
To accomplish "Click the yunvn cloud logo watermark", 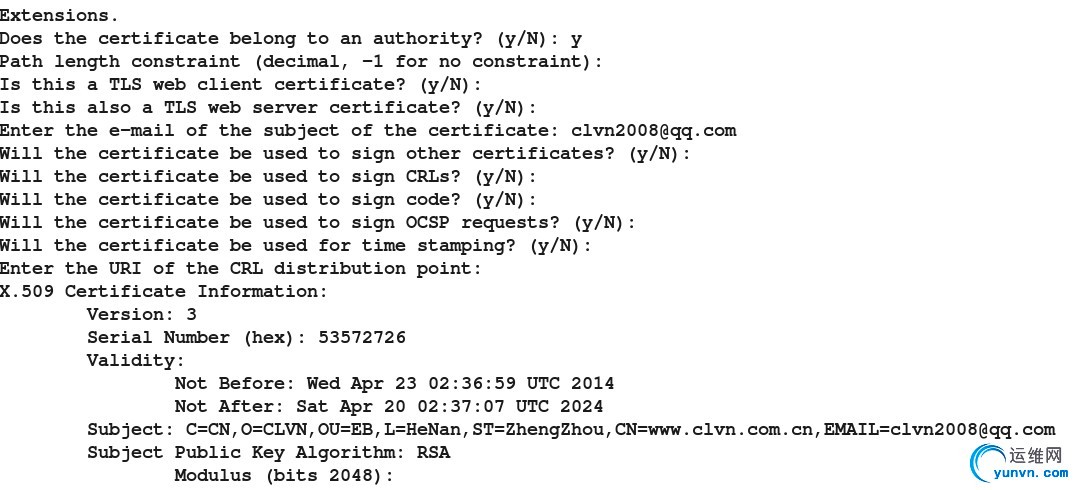I will coord(990,465).
